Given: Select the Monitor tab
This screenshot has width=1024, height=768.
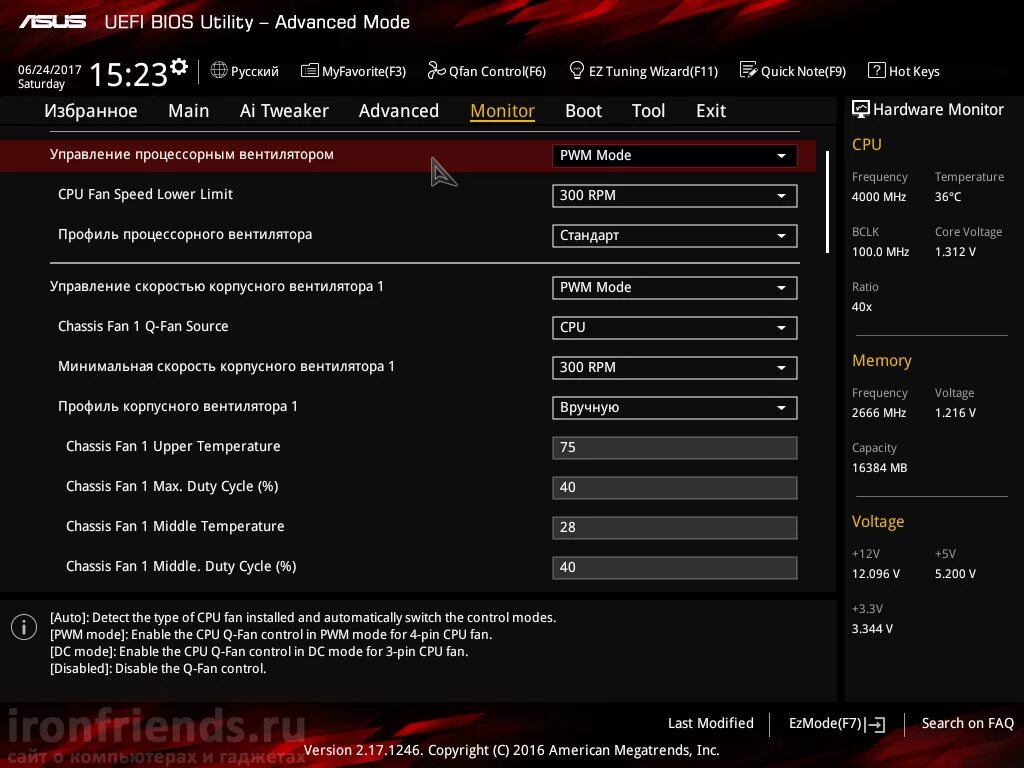Looking at the screenshot, I should pos(502,110).
